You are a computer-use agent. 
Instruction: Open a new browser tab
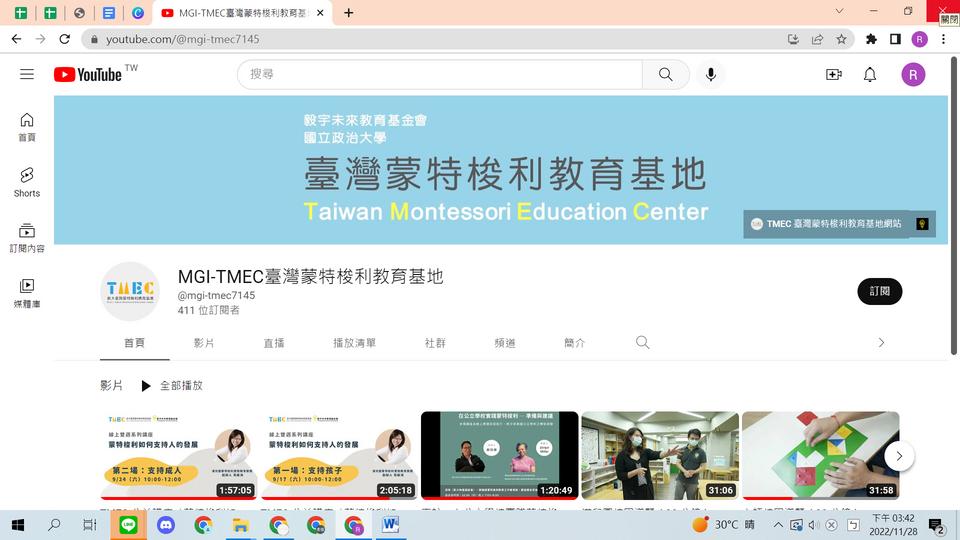(348, 13)
